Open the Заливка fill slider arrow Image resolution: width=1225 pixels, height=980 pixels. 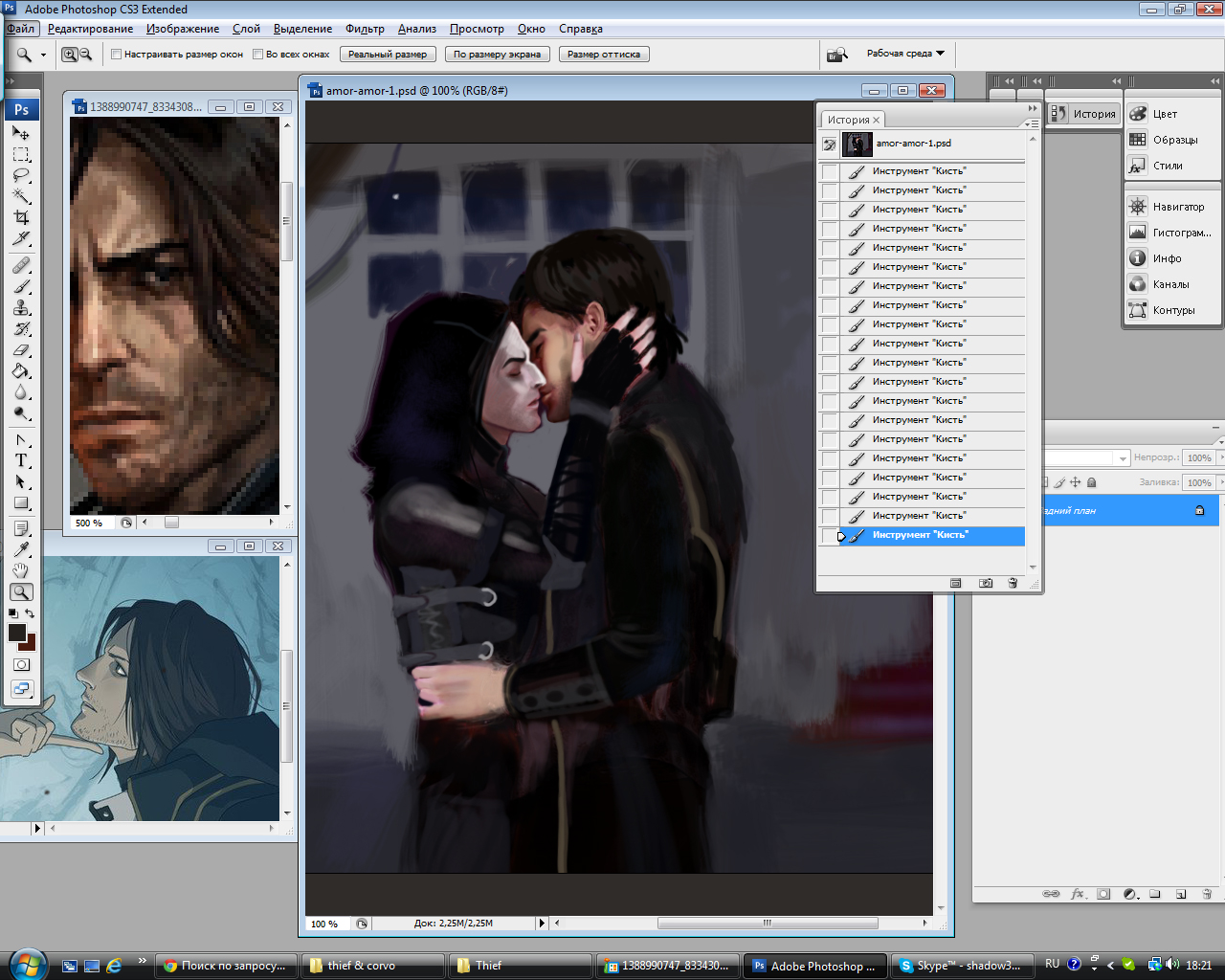(x=1219, y=482)
